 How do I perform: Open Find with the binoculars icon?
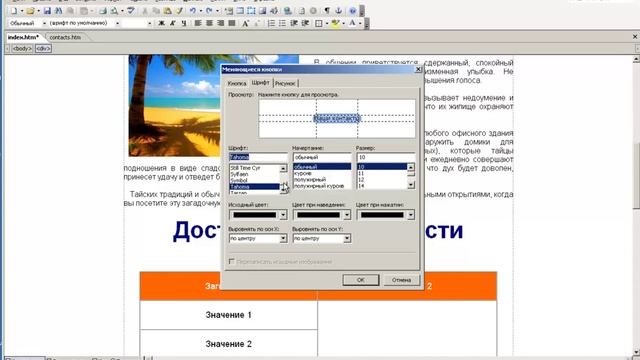[59, 11]
